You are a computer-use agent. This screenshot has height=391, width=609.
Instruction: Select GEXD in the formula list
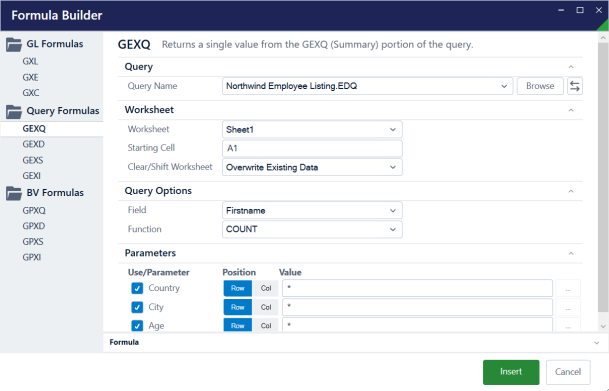point(34,144)
